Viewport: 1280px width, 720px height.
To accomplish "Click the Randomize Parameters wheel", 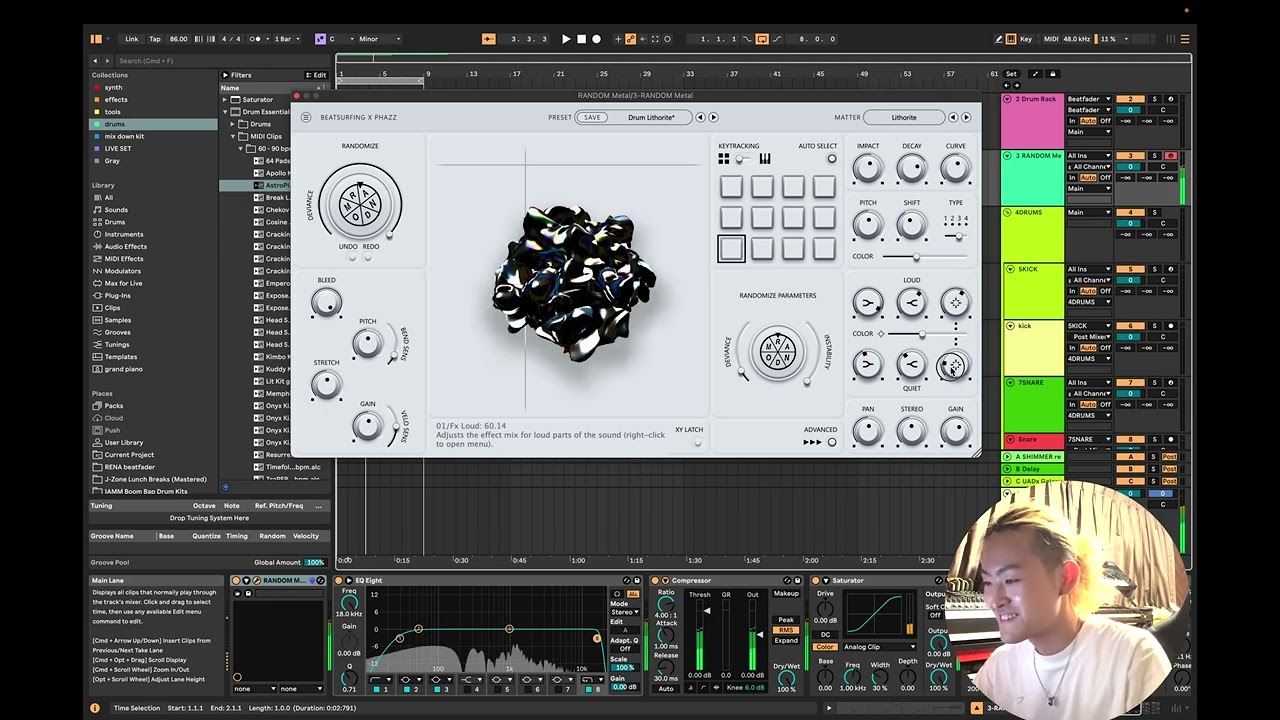I will click(x=777, y=351).
